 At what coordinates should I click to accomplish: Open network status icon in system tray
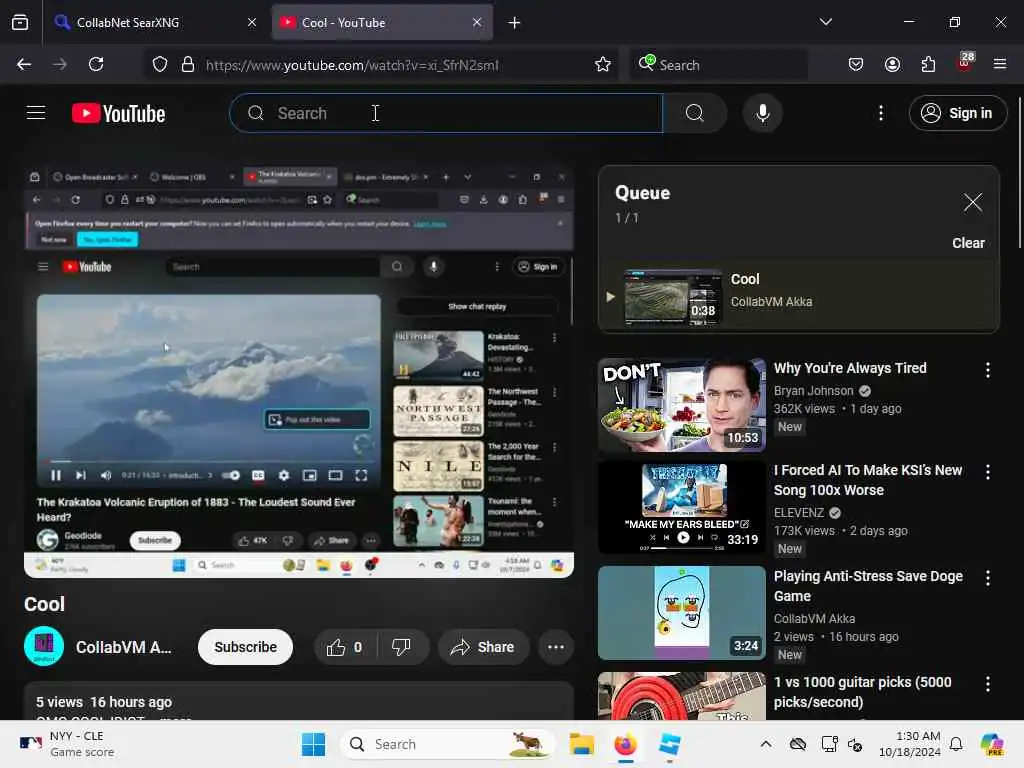coord(829,744)
